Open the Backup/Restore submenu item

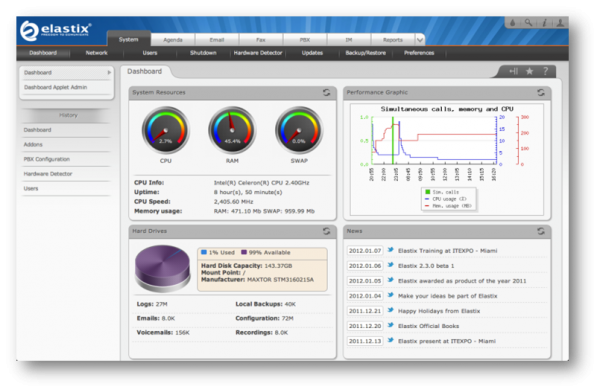[x=366, y=53]
